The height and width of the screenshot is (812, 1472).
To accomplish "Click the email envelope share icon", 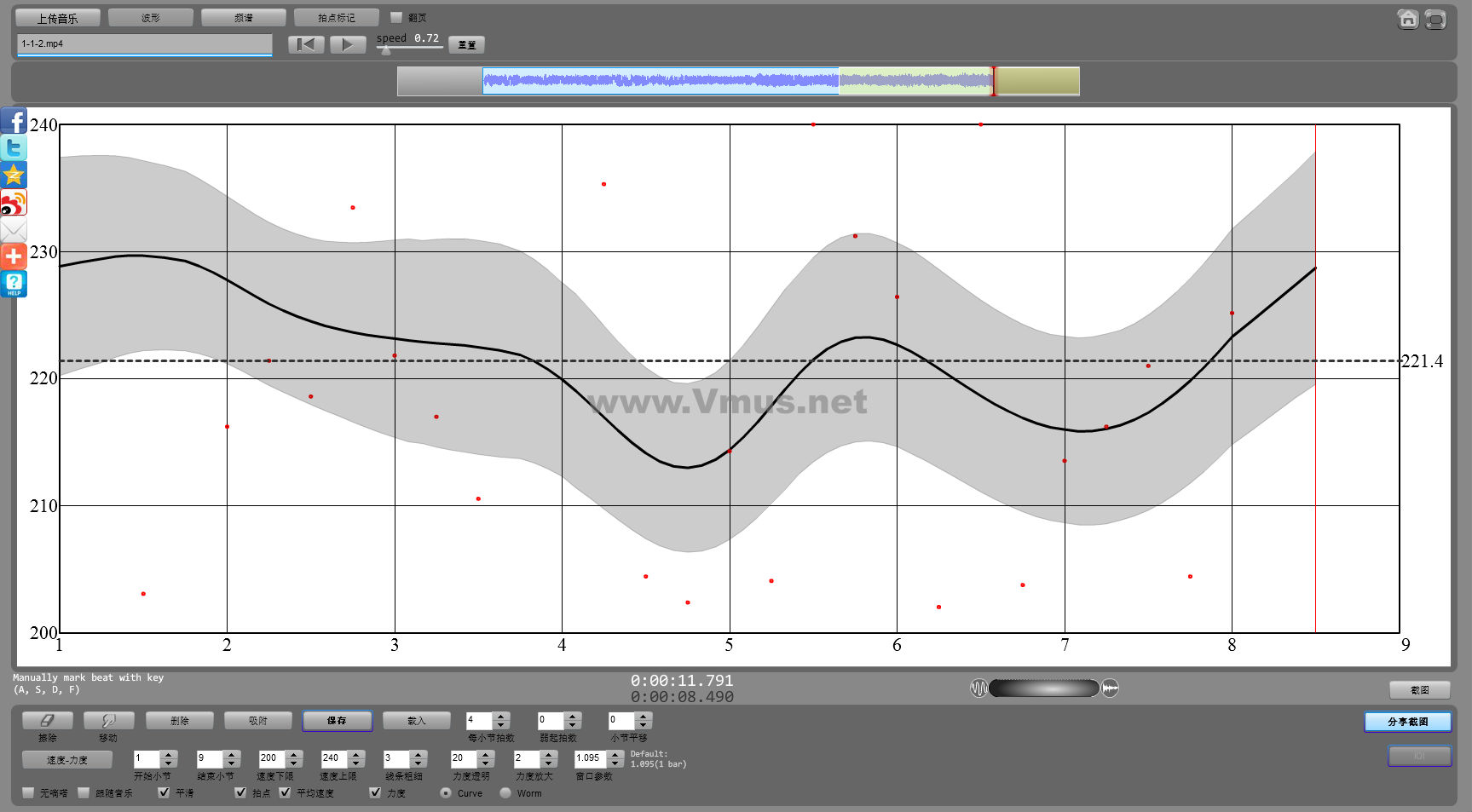I will pos(14,230).
